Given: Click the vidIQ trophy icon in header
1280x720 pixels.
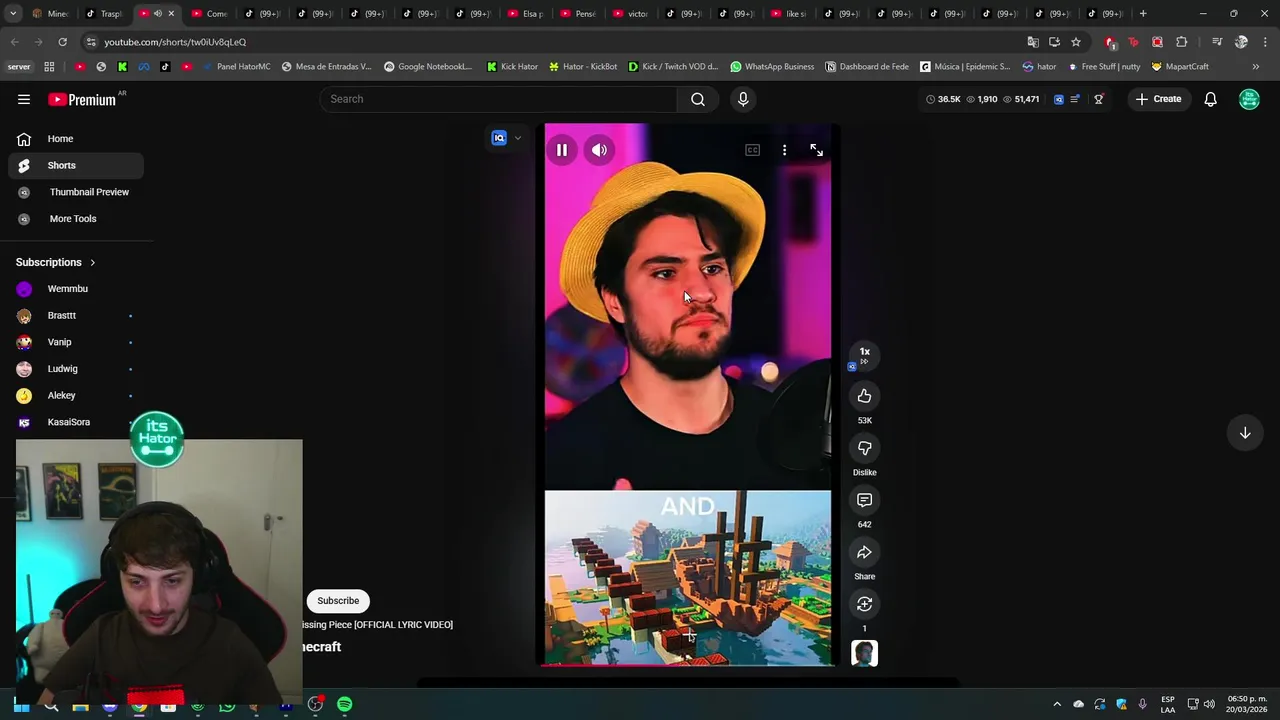Looking at the screenshot, I should pyautogui.click(x=1098, y=99).
